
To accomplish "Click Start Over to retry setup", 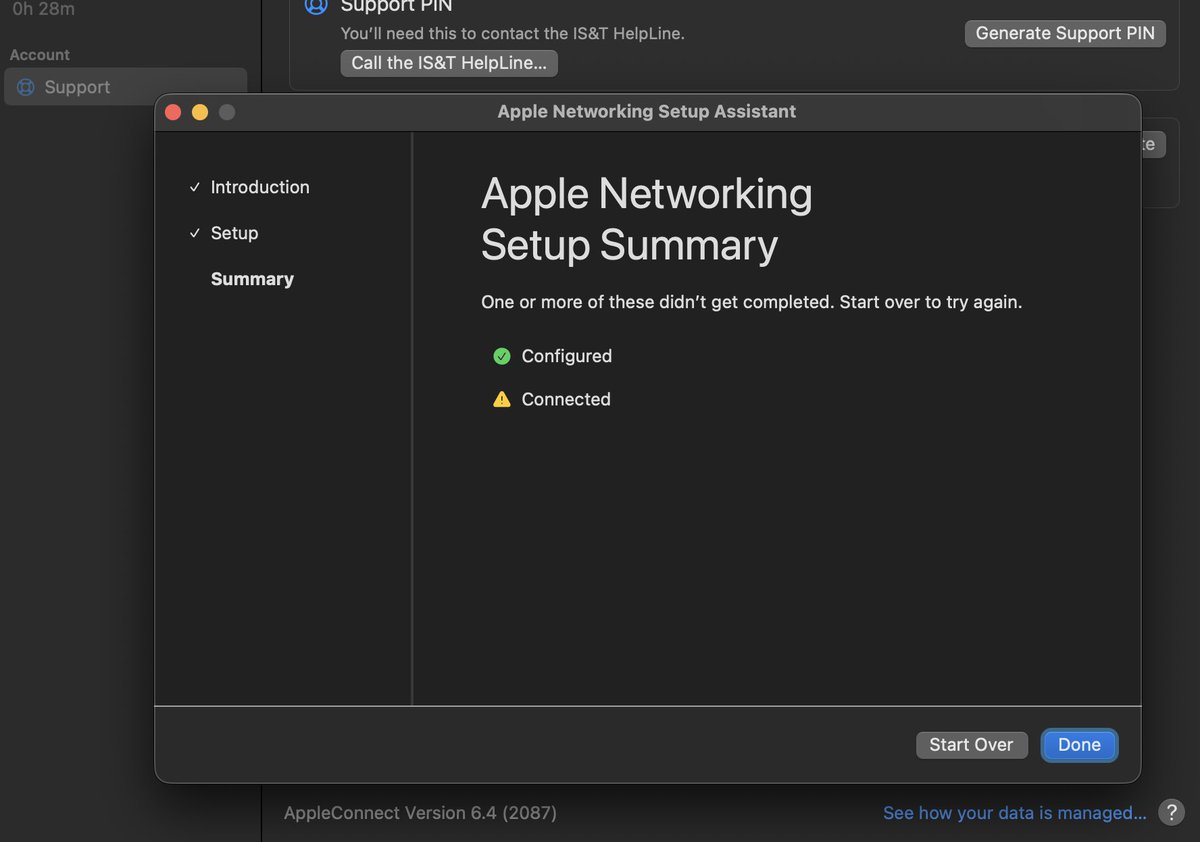I will point(971,745).
